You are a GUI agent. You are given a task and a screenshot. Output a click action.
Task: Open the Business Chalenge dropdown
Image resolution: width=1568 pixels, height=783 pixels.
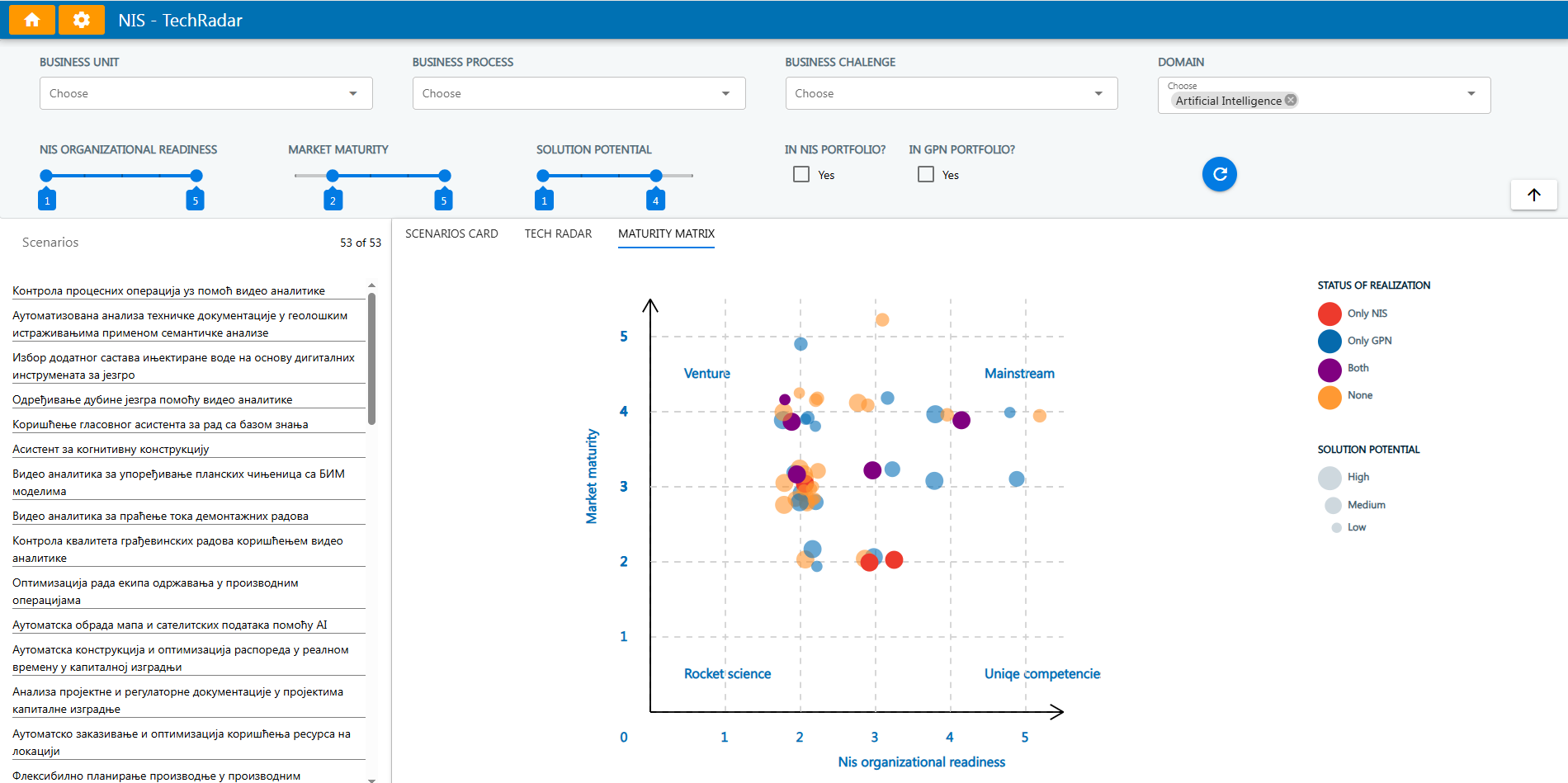pyautogui.click(x=952, y=93)
